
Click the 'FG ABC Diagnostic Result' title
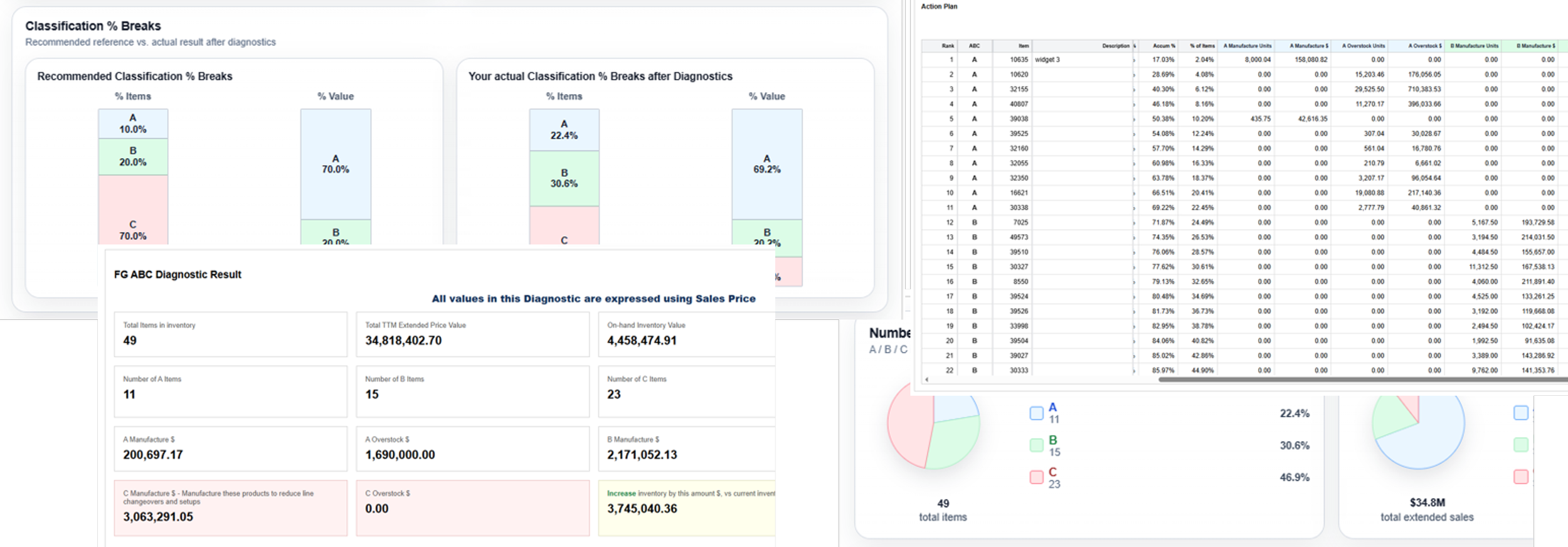click(x=177, y=274)
